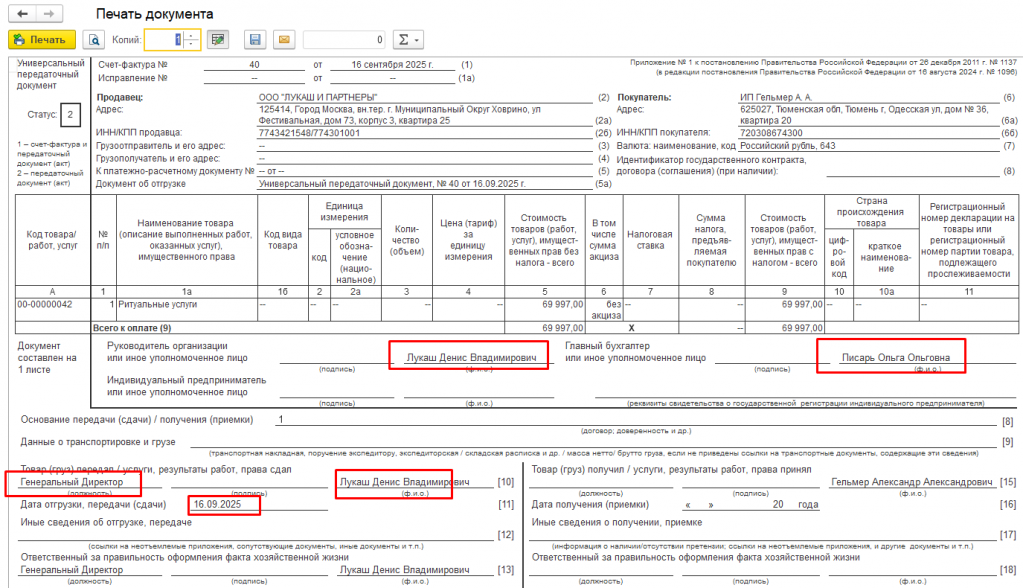Click the Наименование товара column header
The image size is (1023, 588).
coord(186,240)
